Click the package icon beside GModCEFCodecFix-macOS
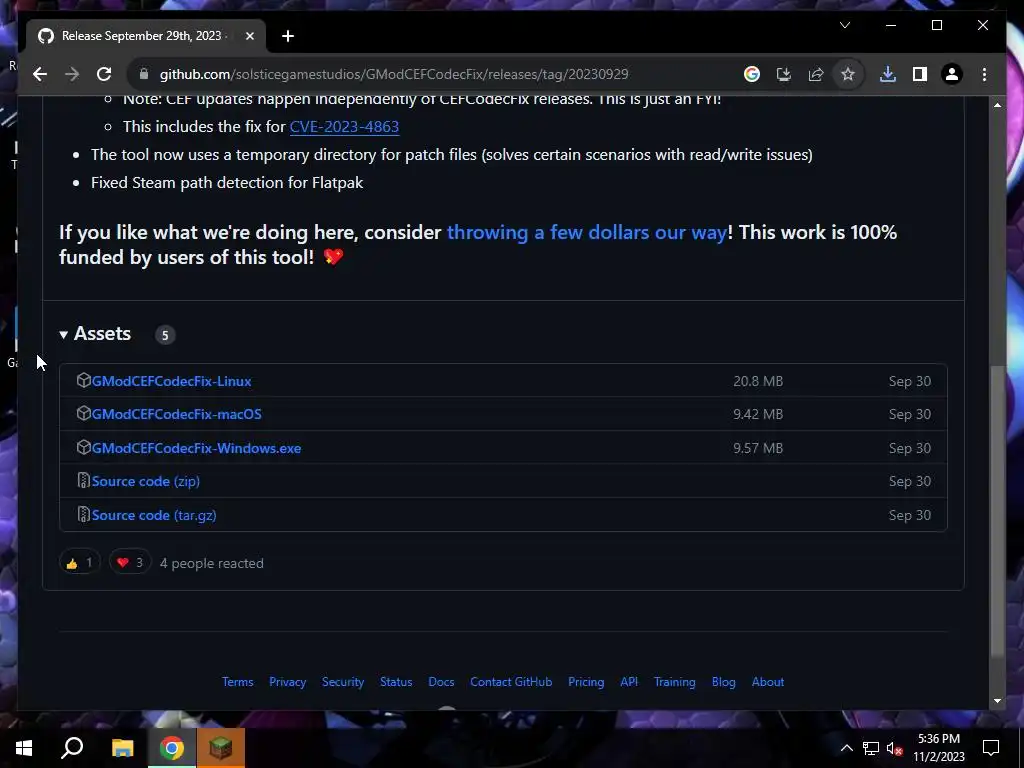The height and width of the screenshot is (768, 1024). (83, 413)
